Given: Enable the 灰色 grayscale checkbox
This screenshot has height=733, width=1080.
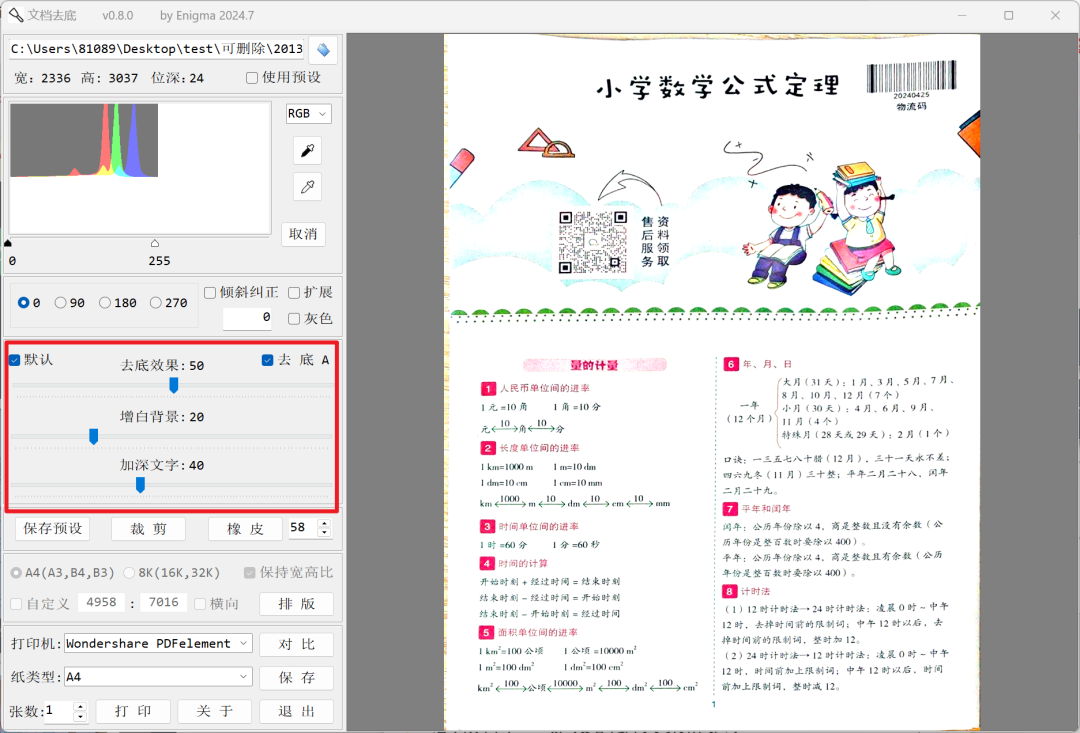Looking at the screenshot, I should coord(294,318).
